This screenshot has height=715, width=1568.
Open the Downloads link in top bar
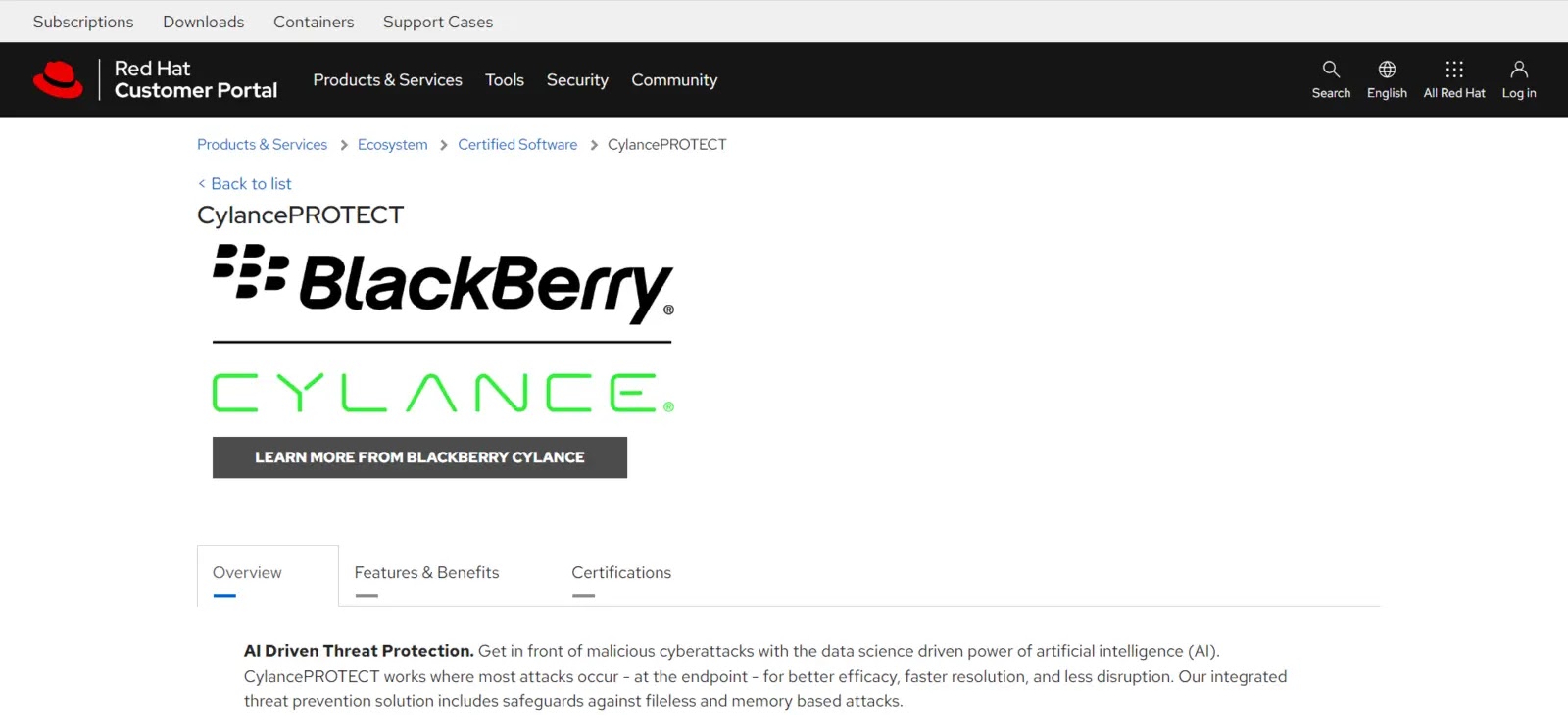coord(203,22)
